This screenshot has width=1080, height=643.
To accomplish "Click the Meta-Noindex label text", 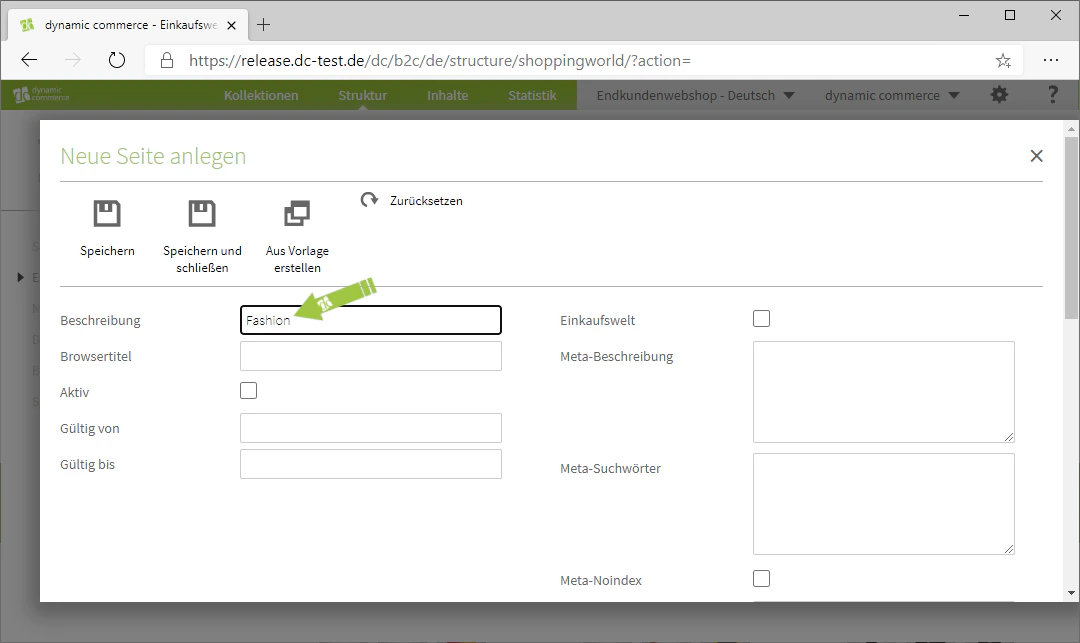I will click(x=601, y=580).
